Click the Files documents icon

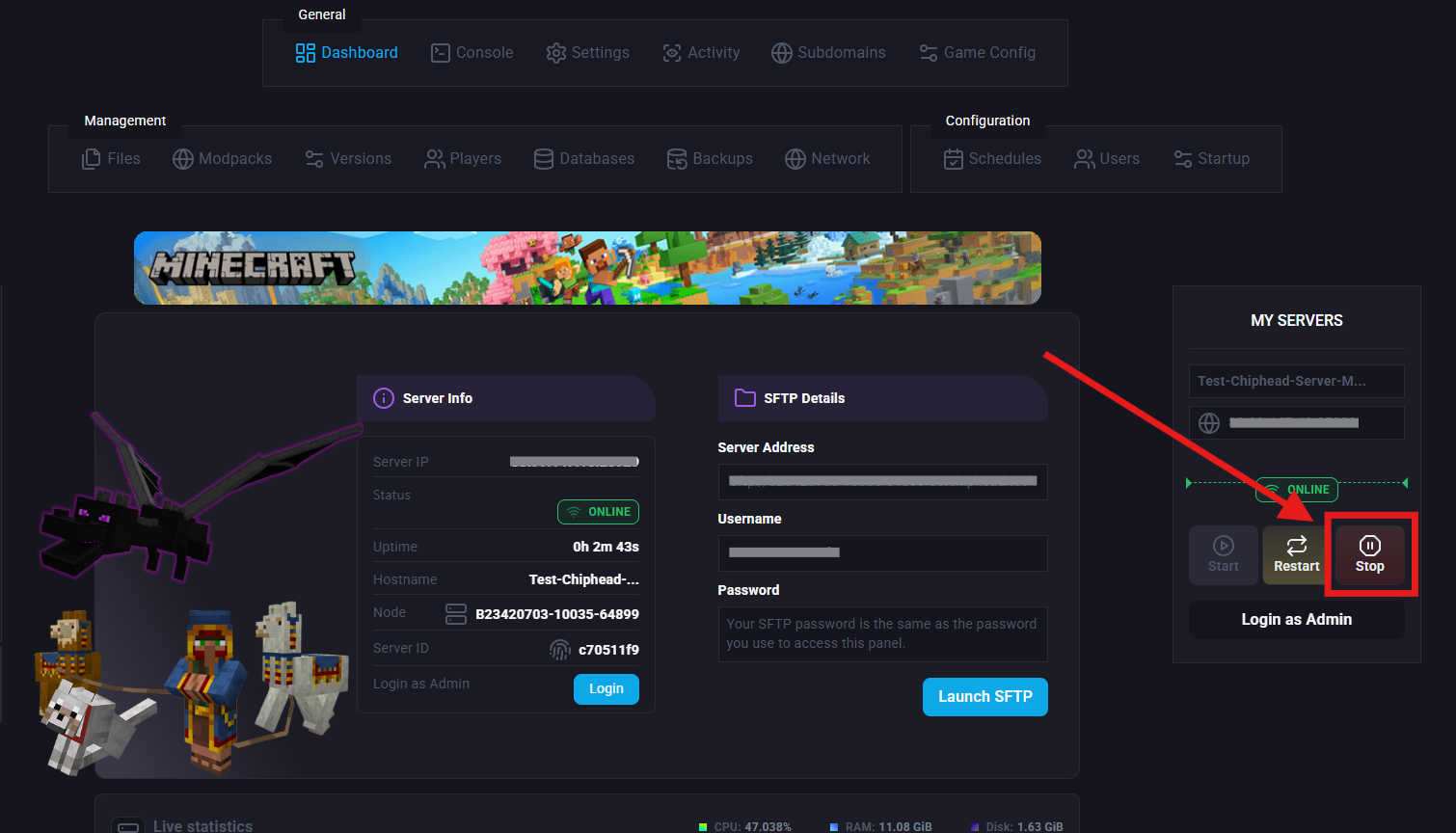point(92,159)
